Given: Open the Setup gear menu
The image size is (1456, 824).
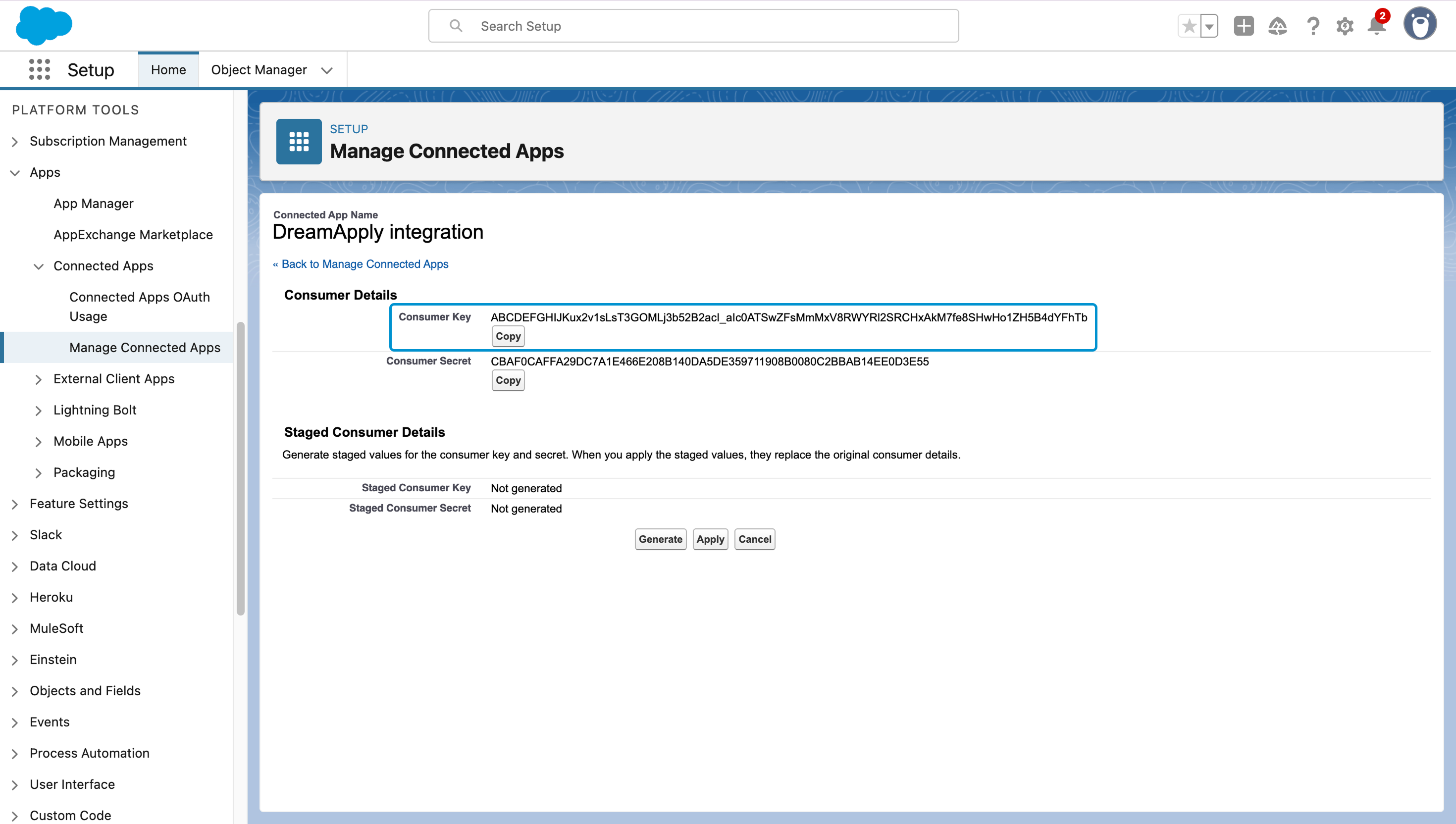Looking at the screenshot, I should 1345,26.
